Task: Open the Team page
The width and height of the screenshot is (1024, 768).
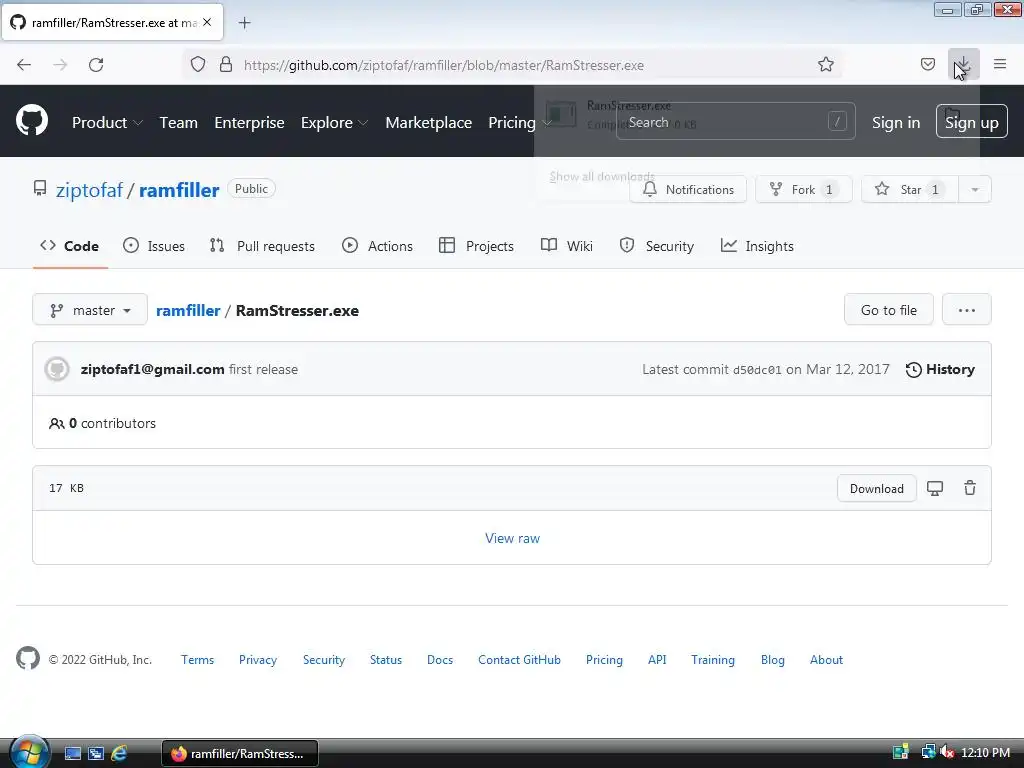Action: [x=178, y=122]
